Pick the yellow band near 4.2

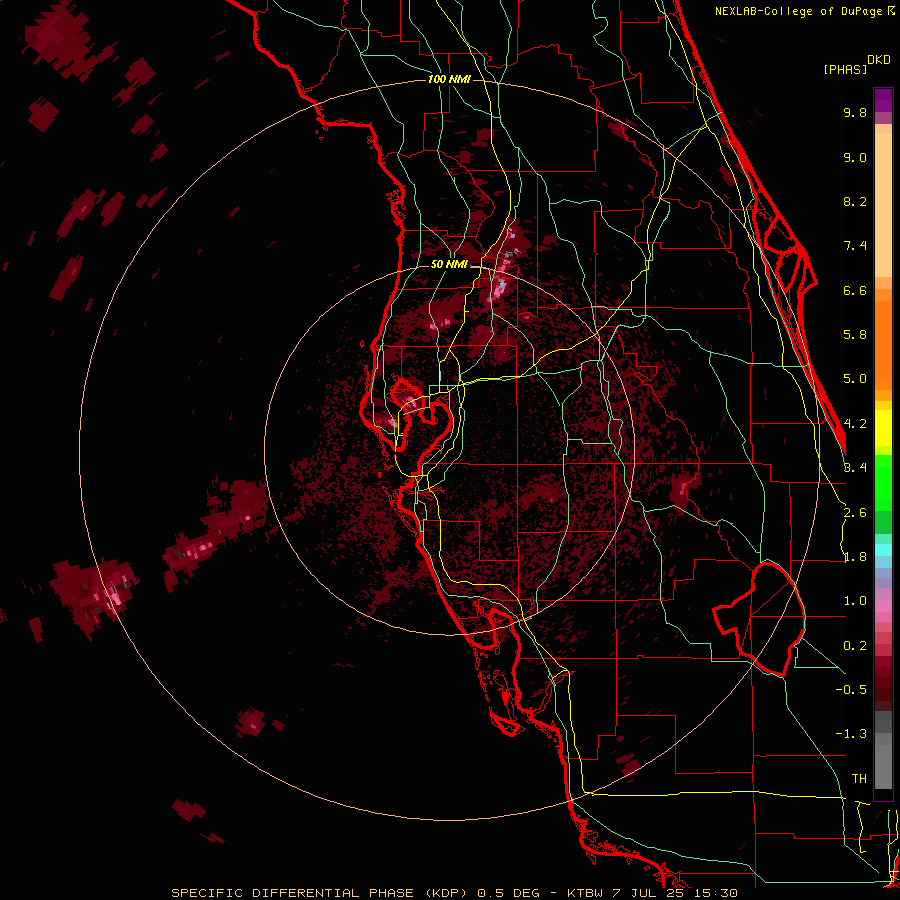pos(883,428)
